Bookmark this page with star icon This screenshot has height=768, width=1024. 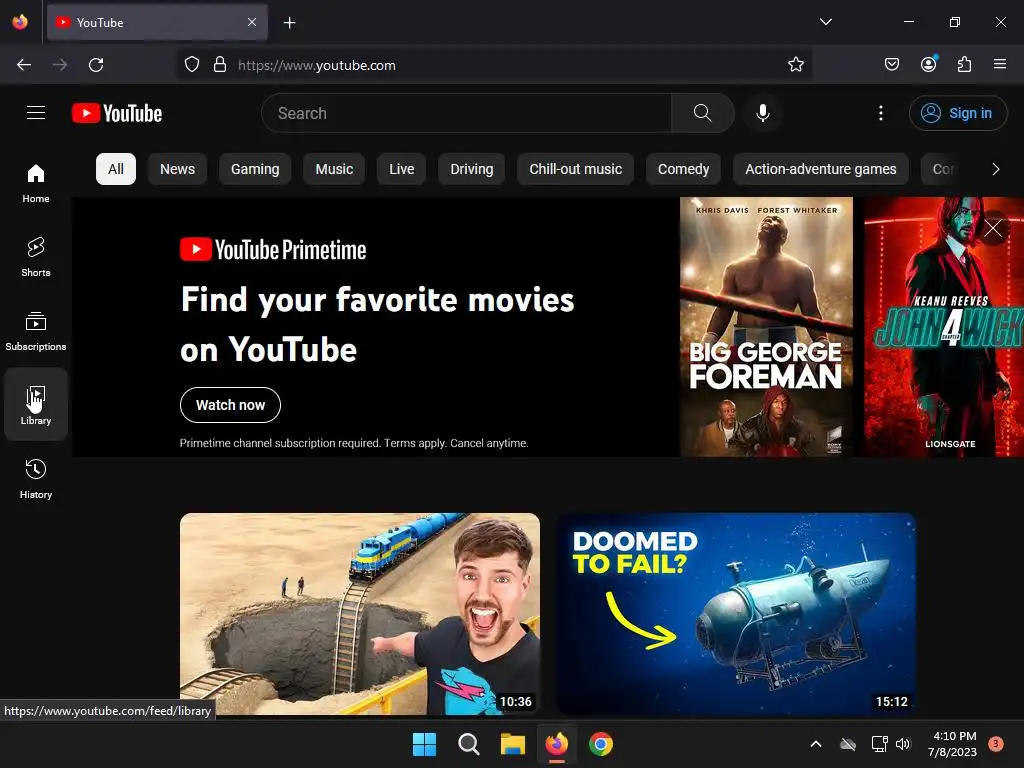pyautogui.click(x=795, y=65)
